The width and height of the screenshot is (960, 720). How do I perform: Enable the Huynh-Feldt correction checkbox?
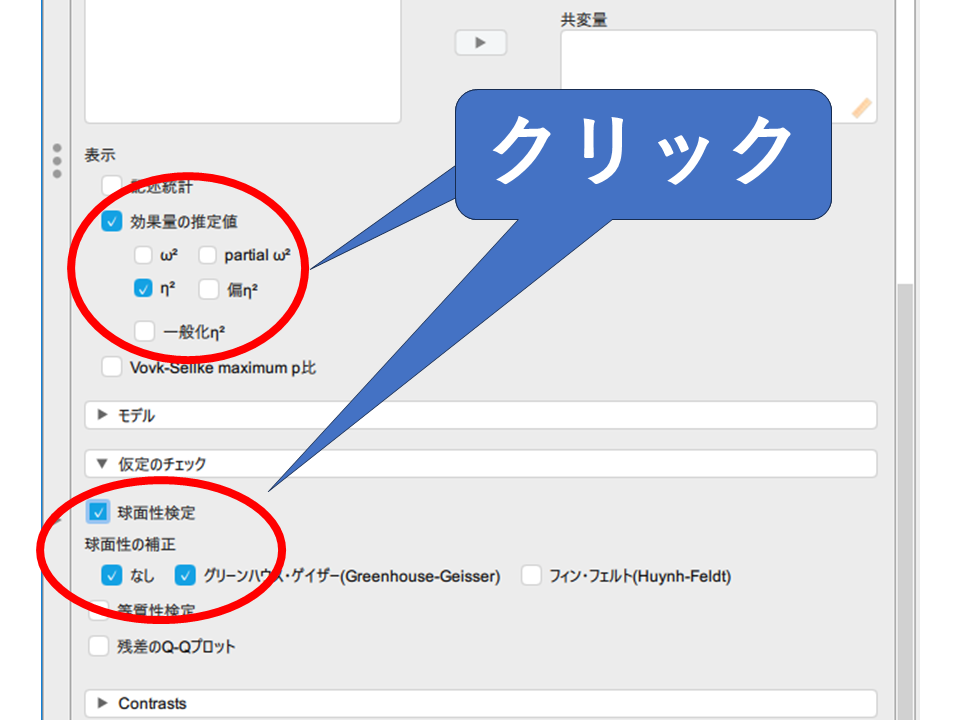pos(531,576)
